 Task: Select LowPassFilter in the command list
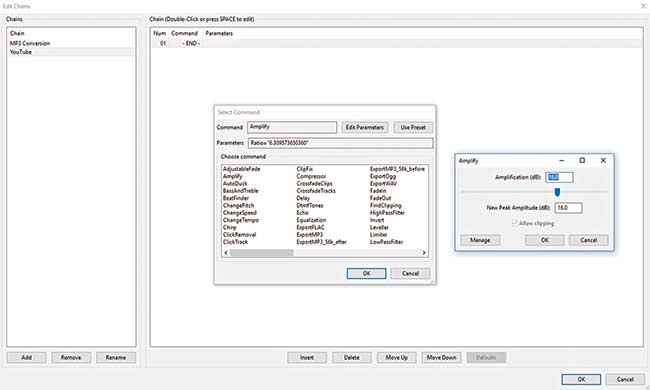[x=386, y=242]
